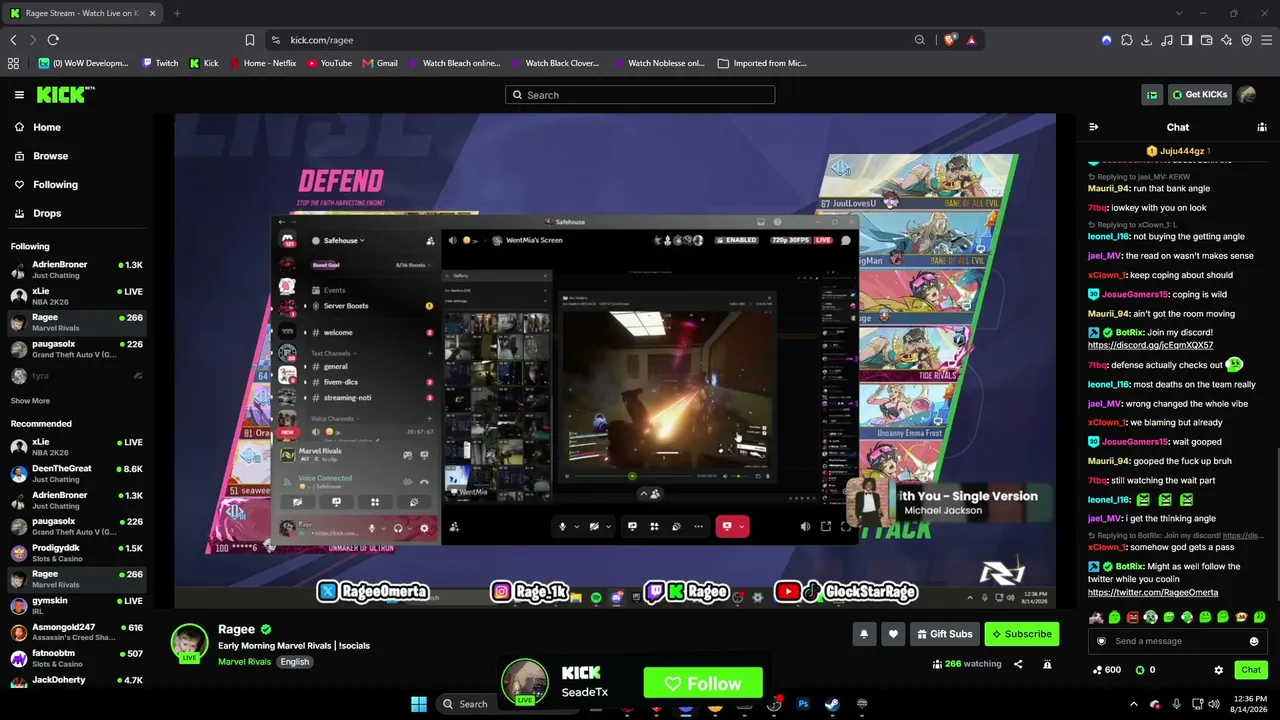Click the Kick search field
The width and height of the screenshot is (1280, 720).
pos(640,95)
